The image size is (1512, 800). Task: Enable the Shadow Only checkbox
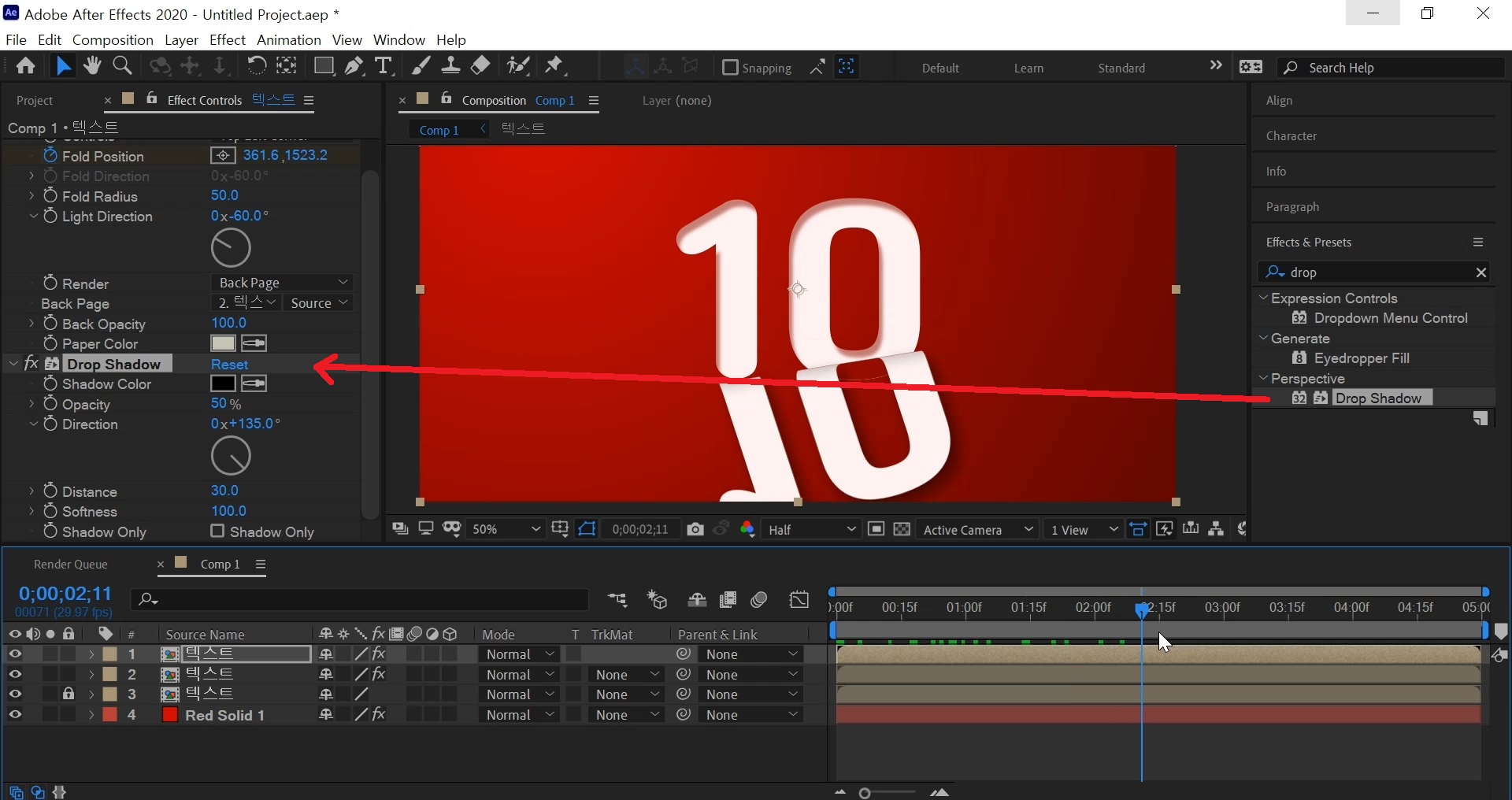tap(218, 531)
